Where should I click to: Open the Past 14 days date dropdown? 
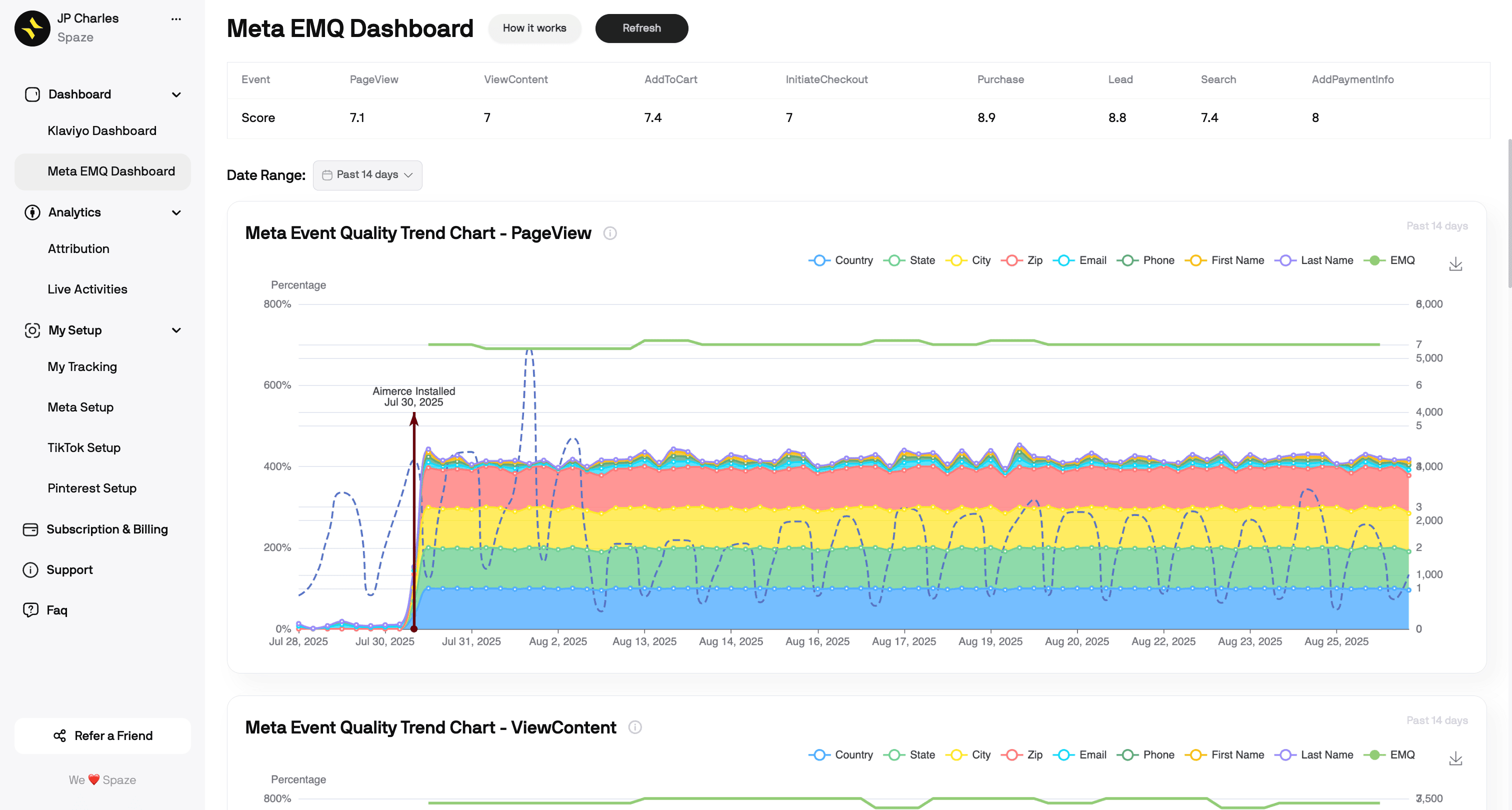click(x=367, y=175)
